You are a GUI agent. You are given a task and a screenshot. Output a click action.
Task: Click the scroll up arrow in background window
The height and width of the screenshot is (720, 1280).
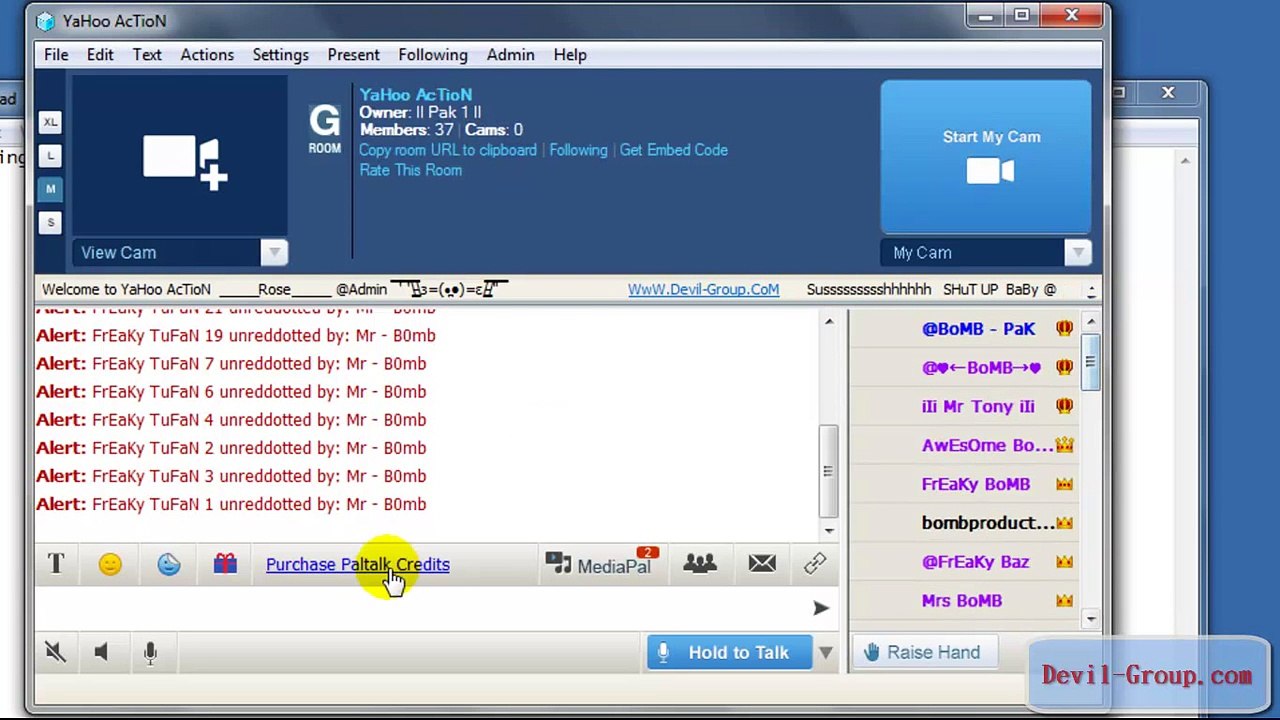point(1185,160)
